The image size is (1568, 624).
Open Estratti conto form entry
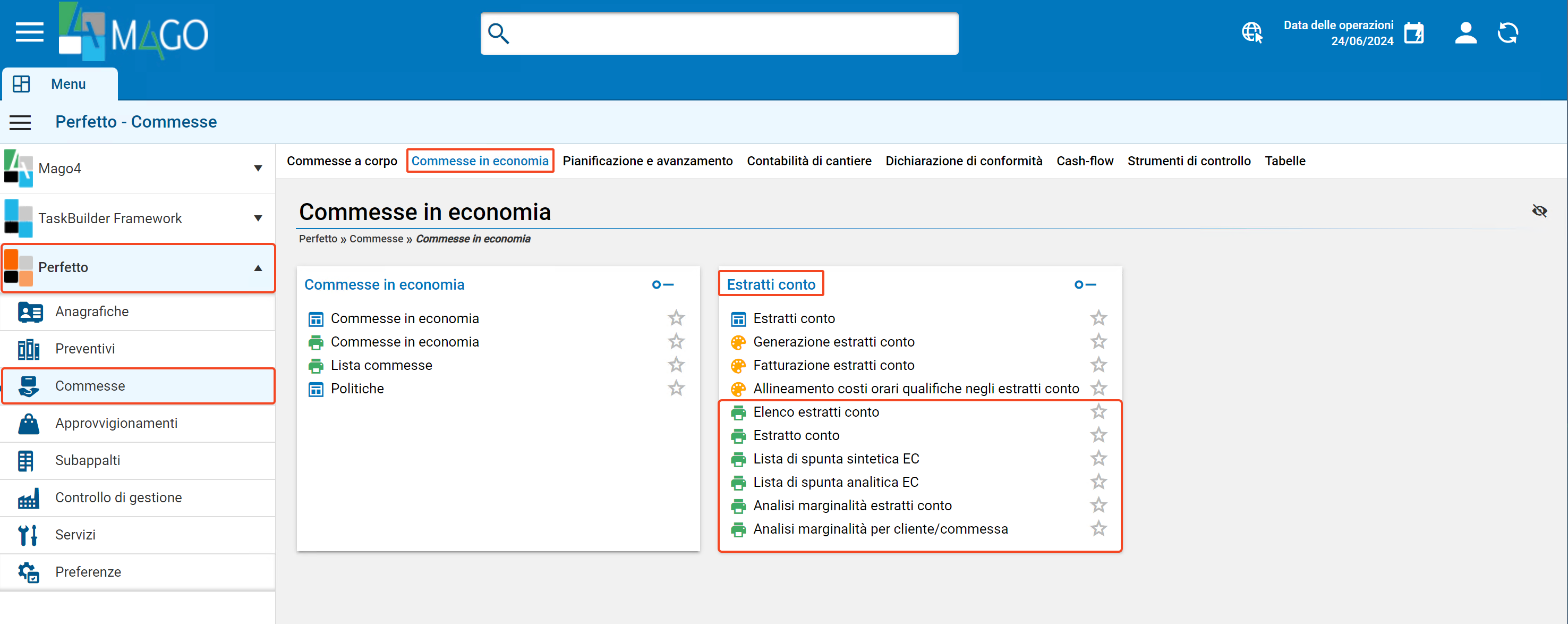coord(794,319)
